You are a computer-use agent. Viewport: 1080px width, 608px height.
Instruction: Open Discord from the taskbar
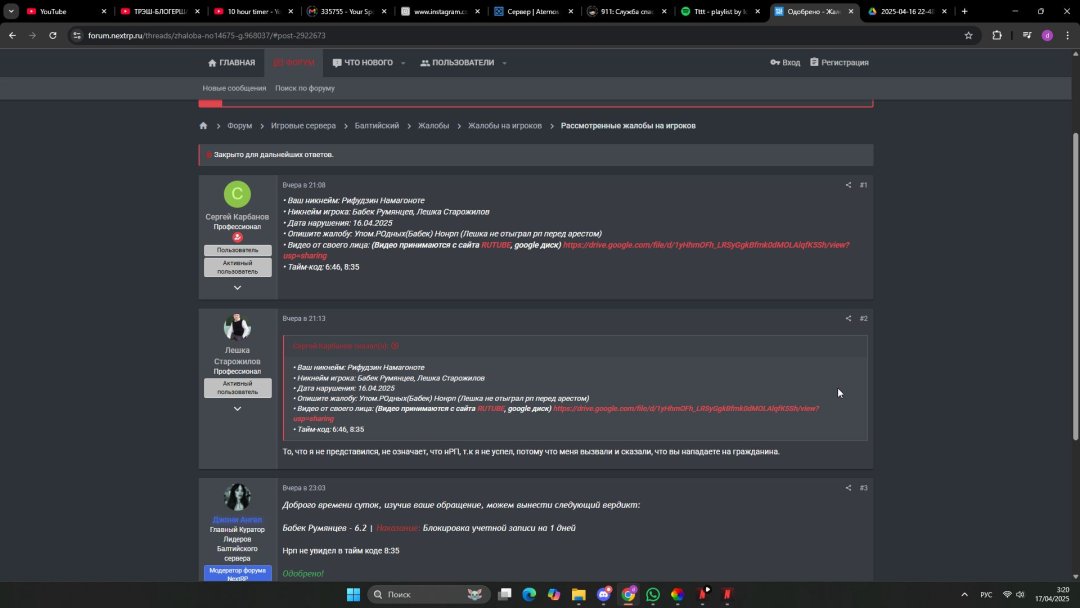[x=603, y=594]
